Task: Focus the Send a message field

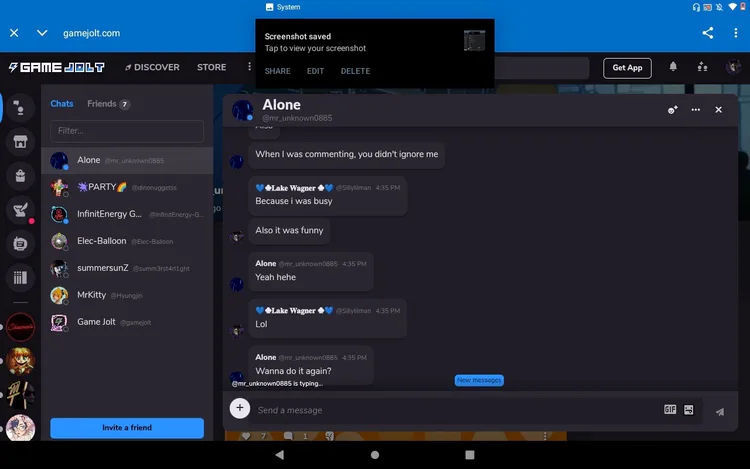Action: pos(454,410)
